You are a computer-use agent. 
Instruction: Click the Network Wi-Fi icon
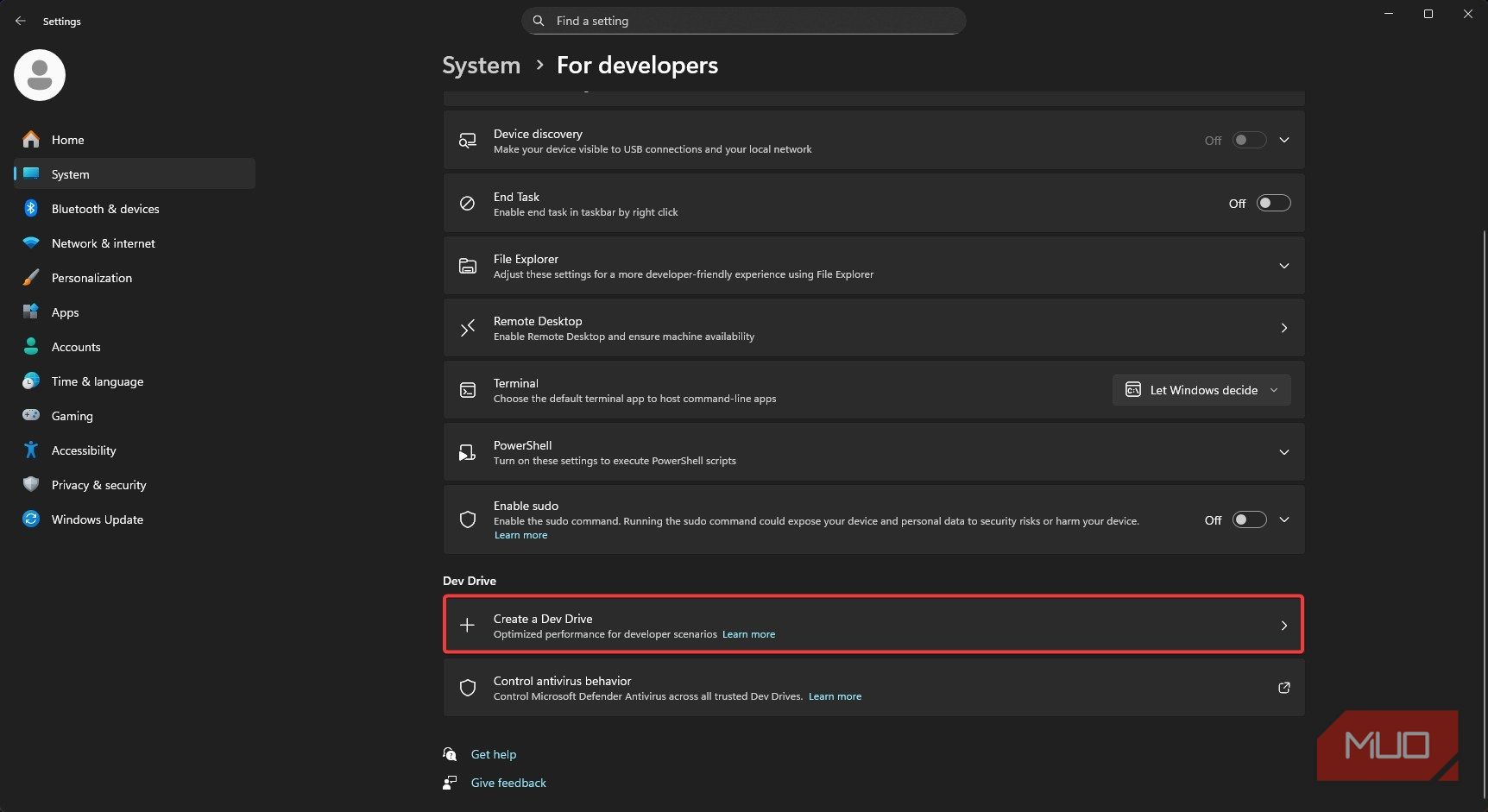pos(31,242)
